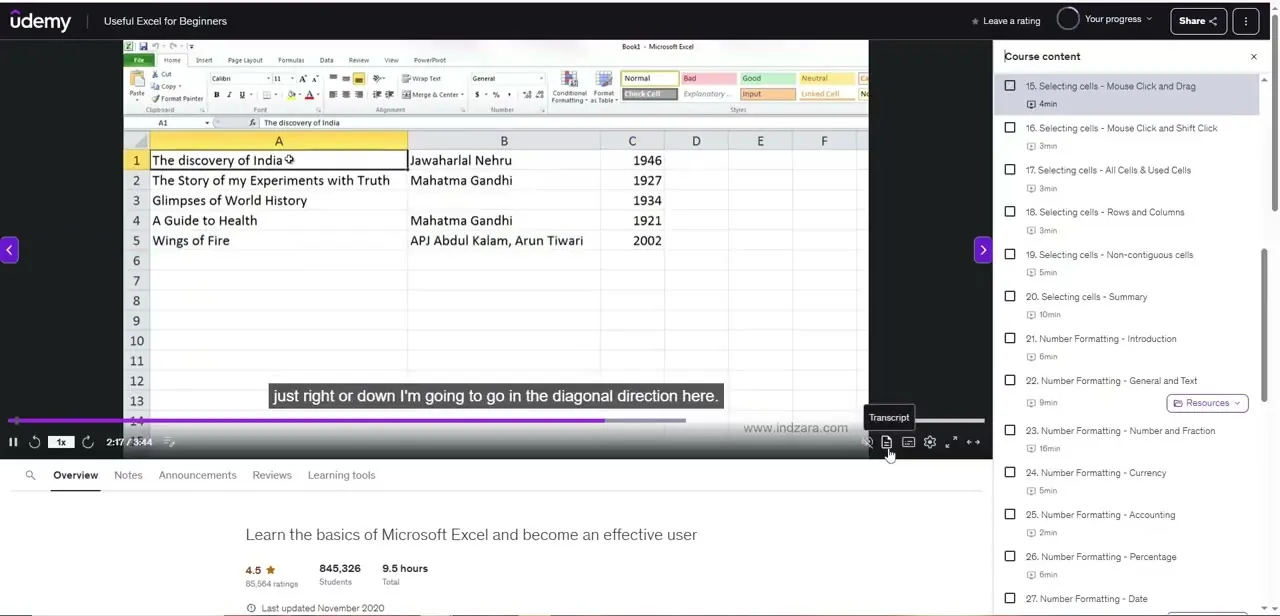Check lecture 16 Mouse Click and Shift Click checkbox

(1010, 128)
